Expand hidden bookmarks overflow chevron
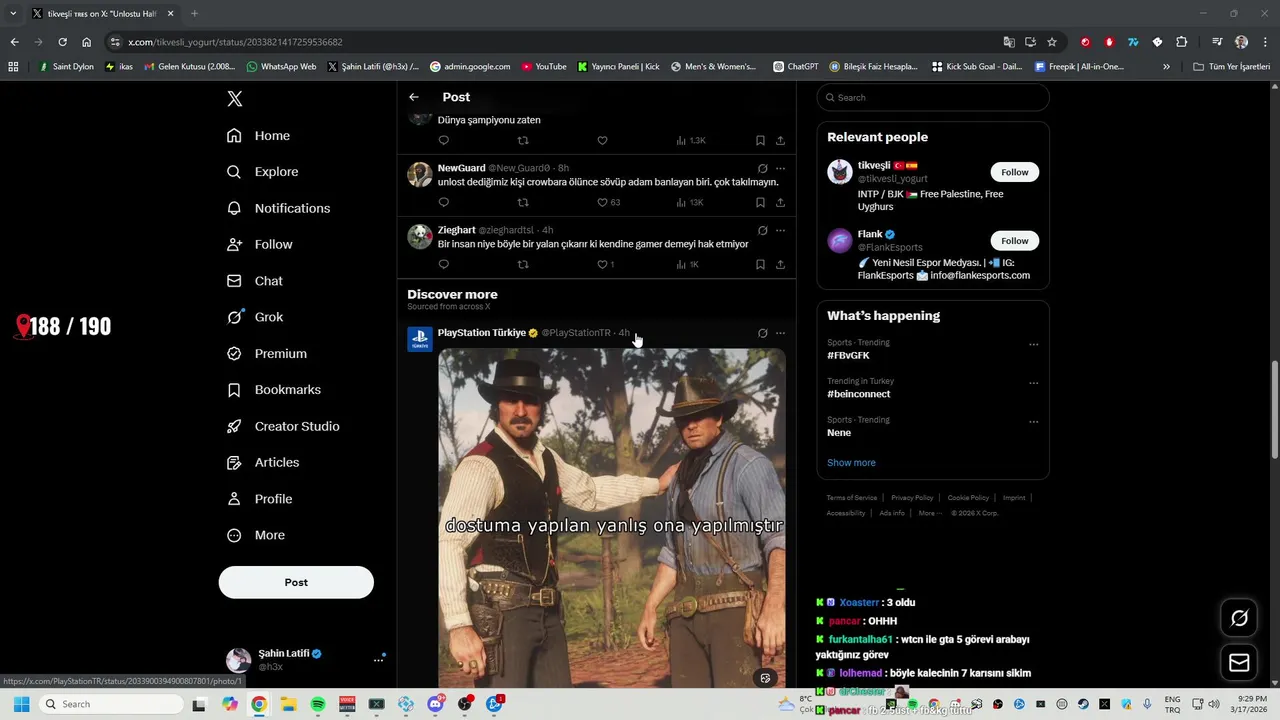The width and height of the screenshot is (1280, 720). [1166, 67]
